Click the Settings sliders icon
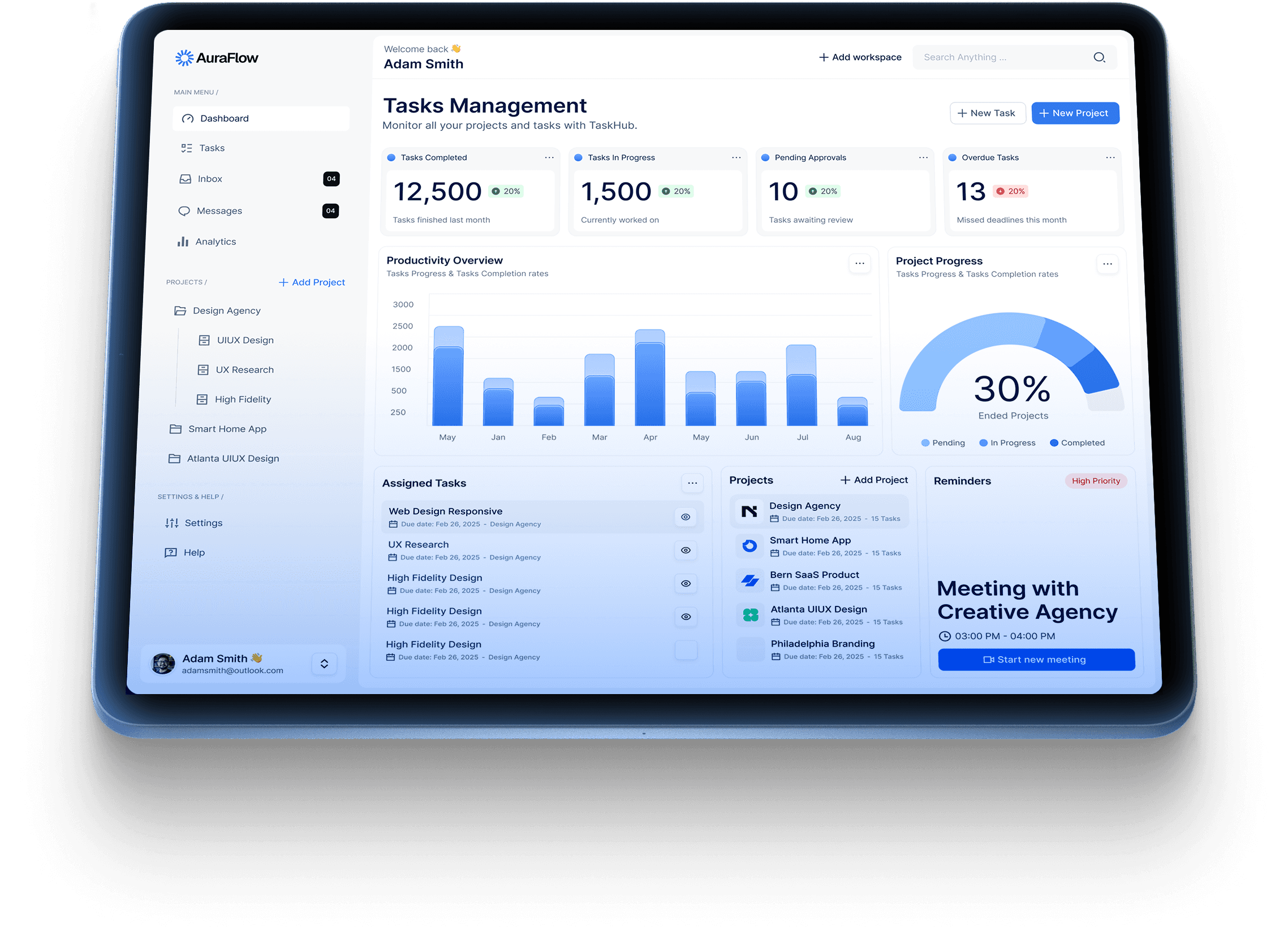 173,523
